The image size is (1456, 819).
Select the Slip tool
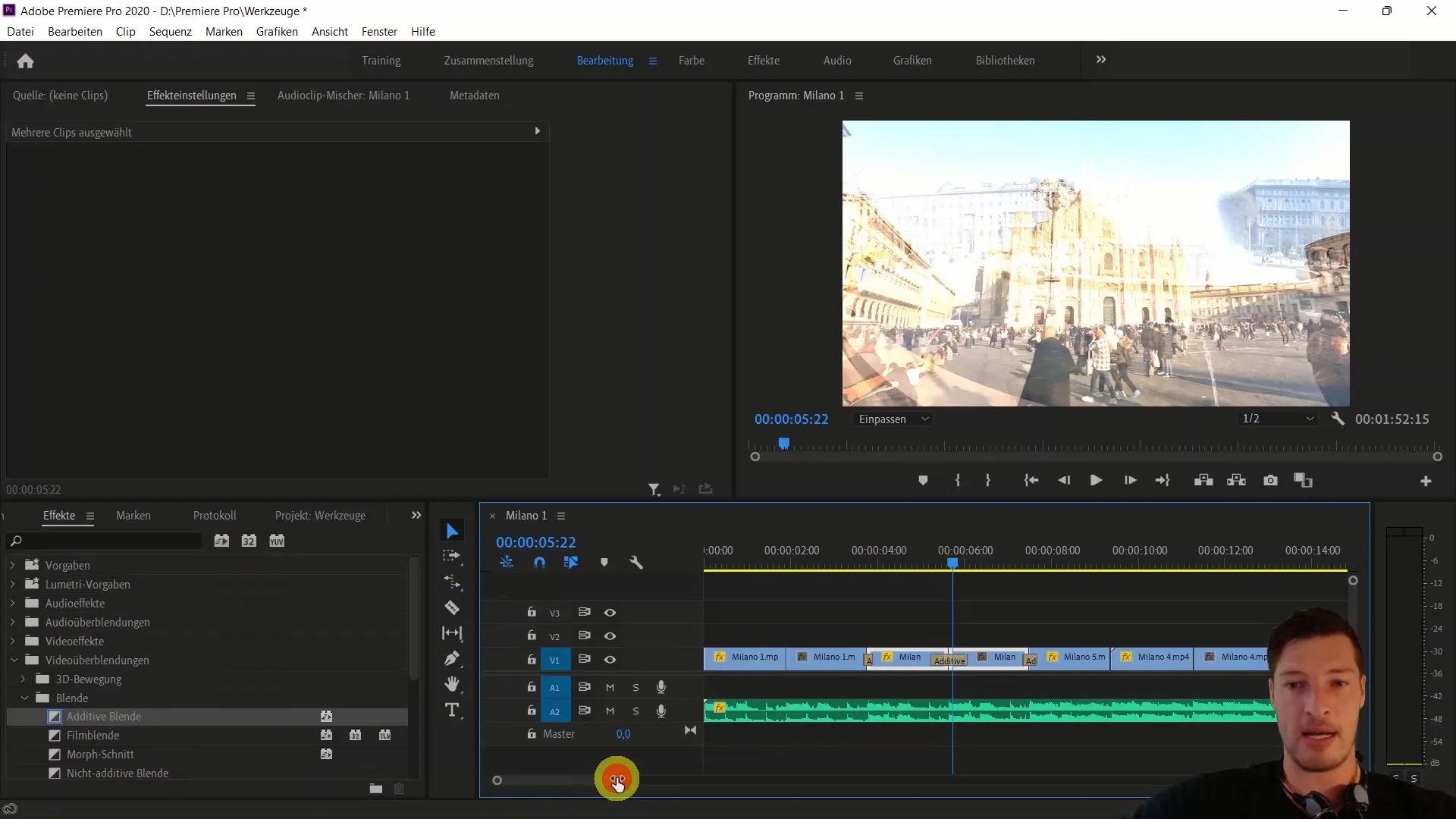point(452,633)
